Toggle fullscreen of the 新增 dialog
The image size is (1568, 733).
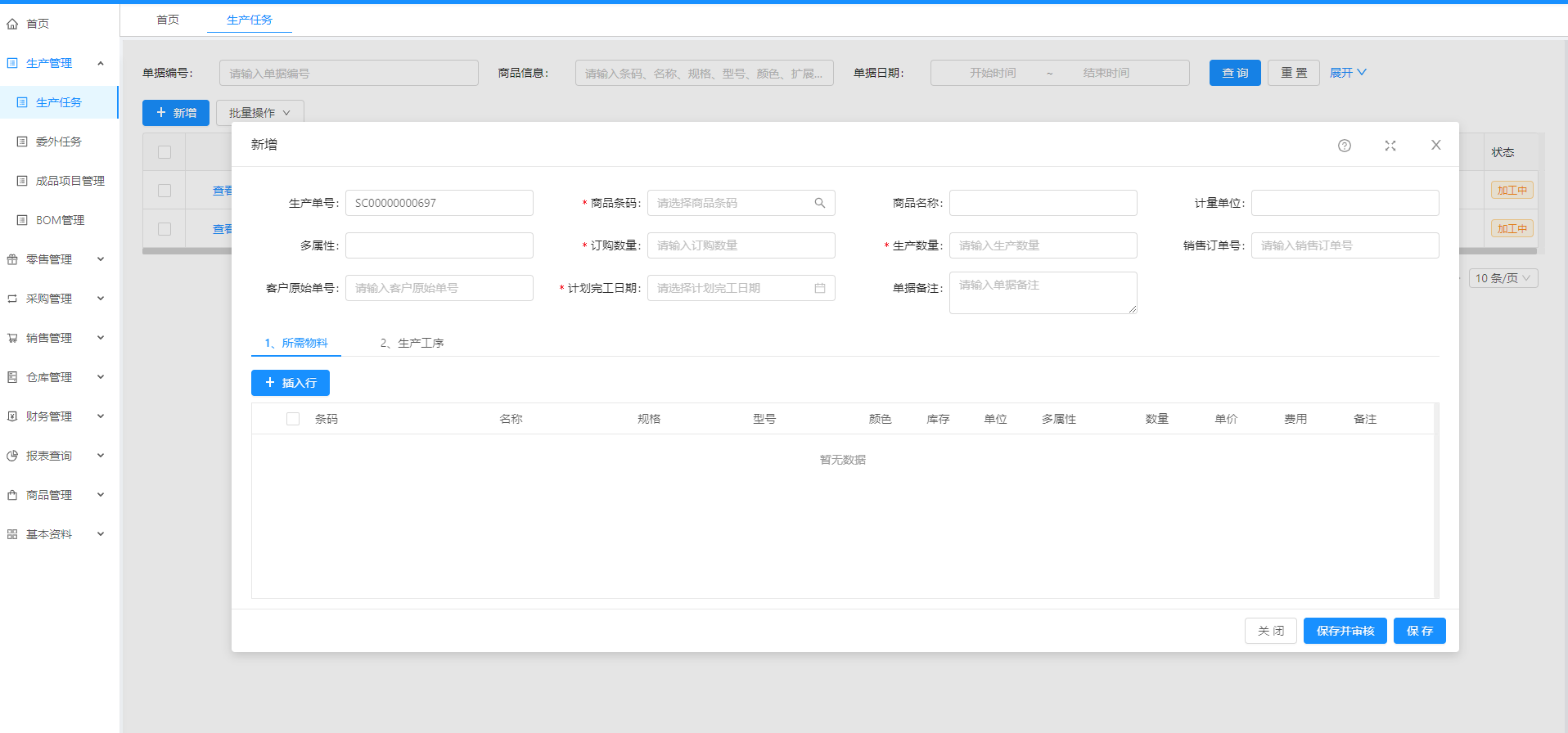1390,146
